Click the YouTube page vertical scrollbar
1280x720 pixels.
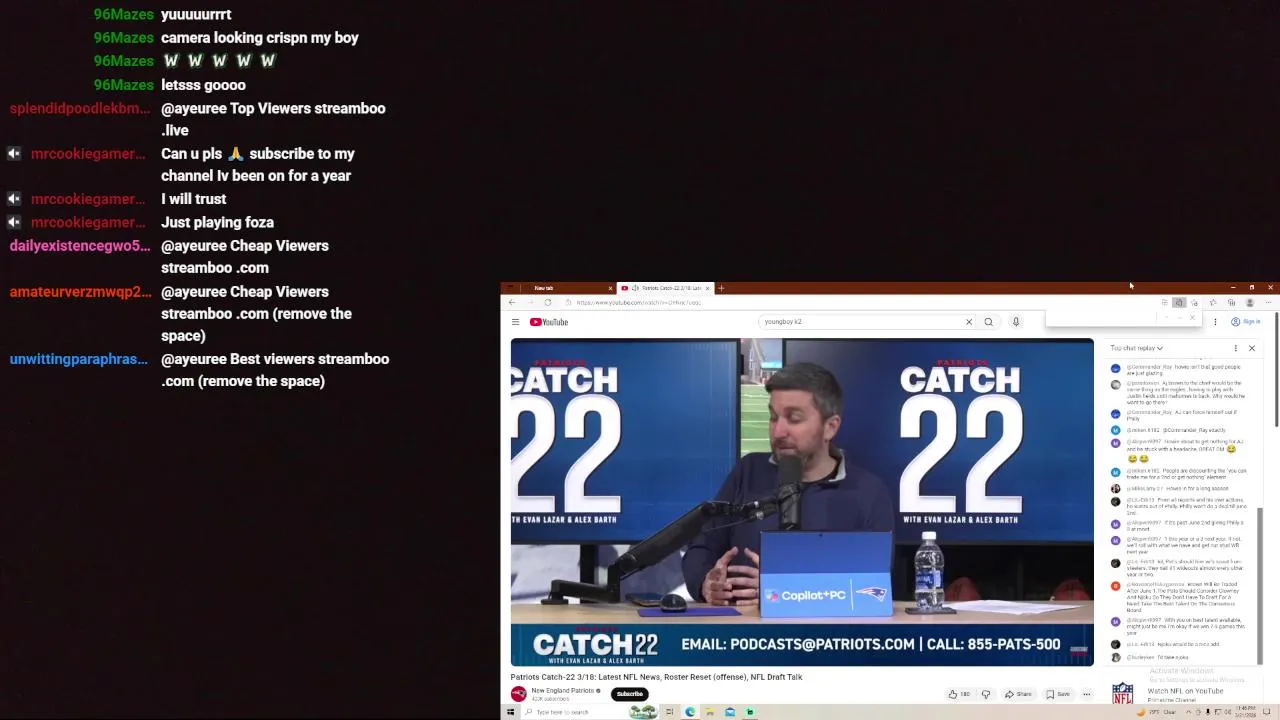click(x=1275, y=370)
